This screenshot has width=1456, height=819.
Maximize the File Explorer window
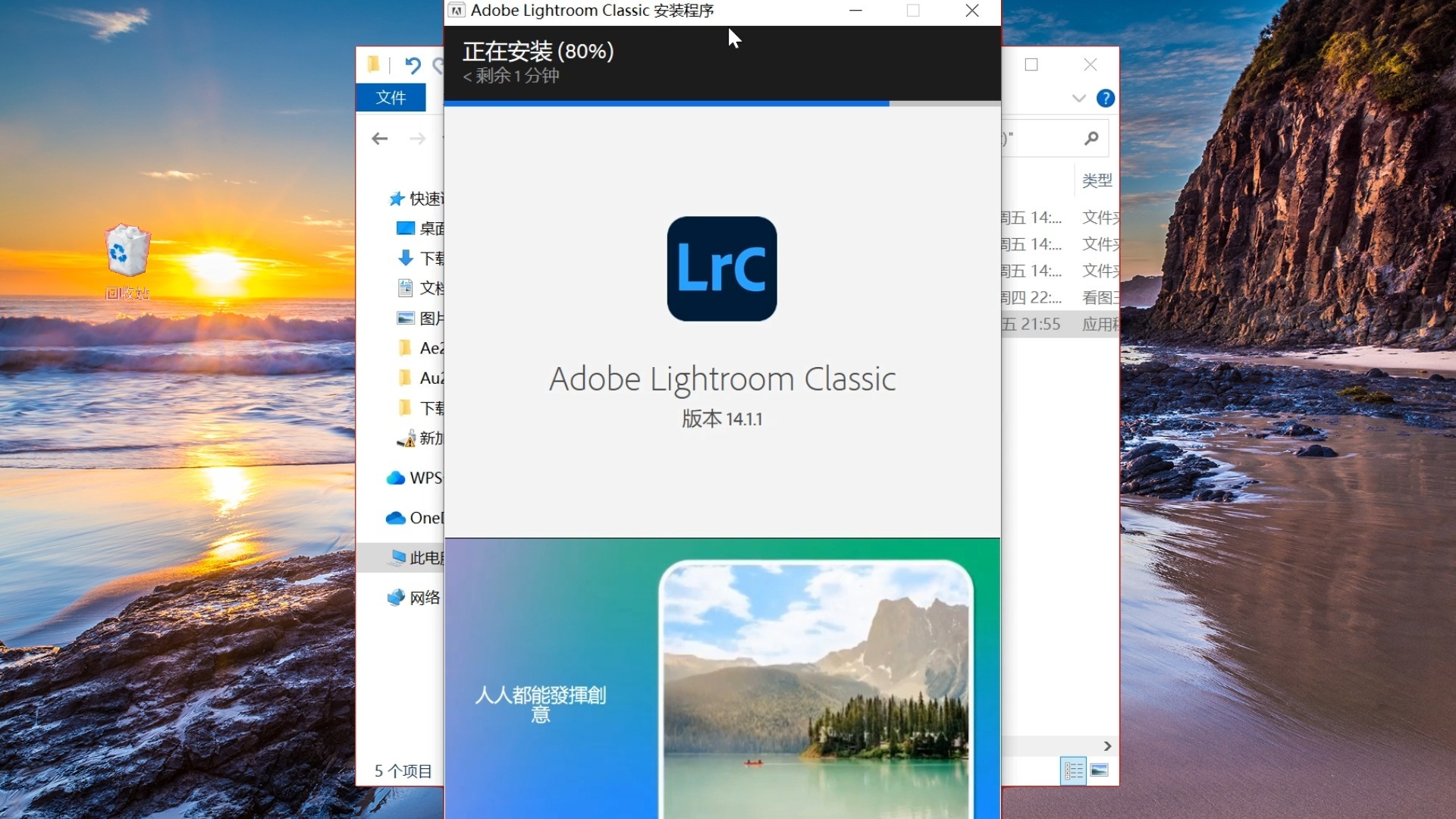click(x=1031, y=64)
